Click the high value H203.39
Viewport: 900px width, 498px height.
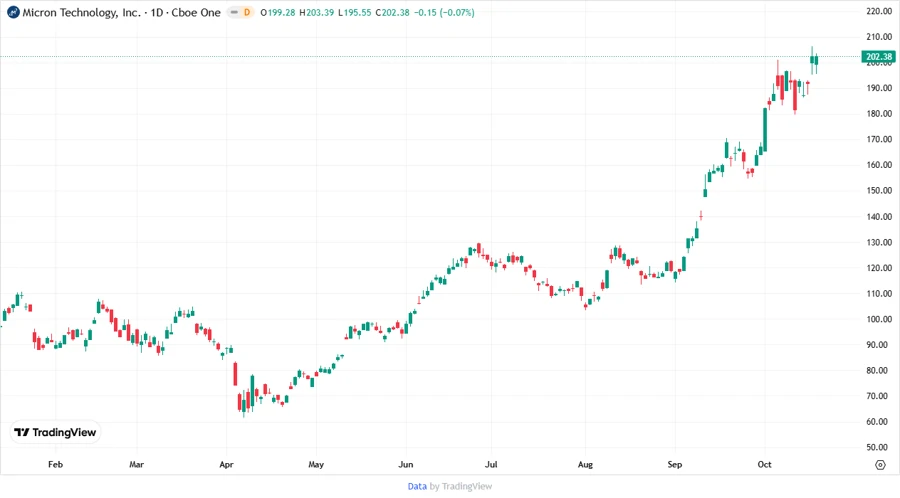pyautogui.click(x=316, y=13)
